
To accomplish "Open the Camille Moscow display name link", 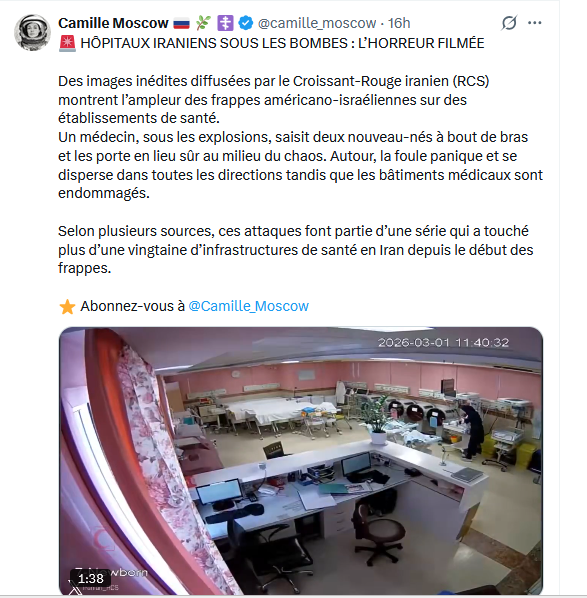I will point(113,23).
